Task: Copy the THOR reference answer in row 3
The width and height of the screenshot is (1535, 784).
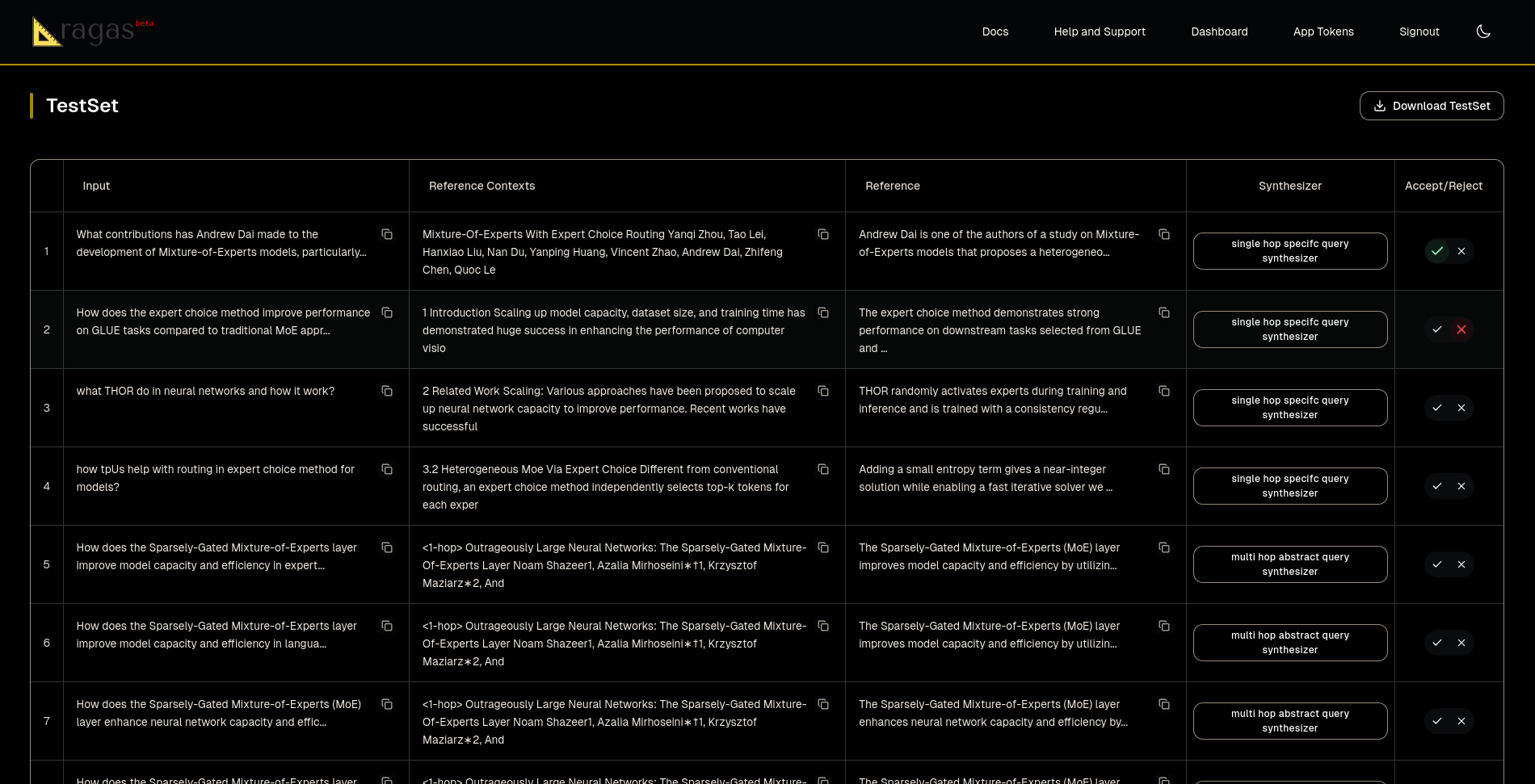Action: tap(1164, 391)
